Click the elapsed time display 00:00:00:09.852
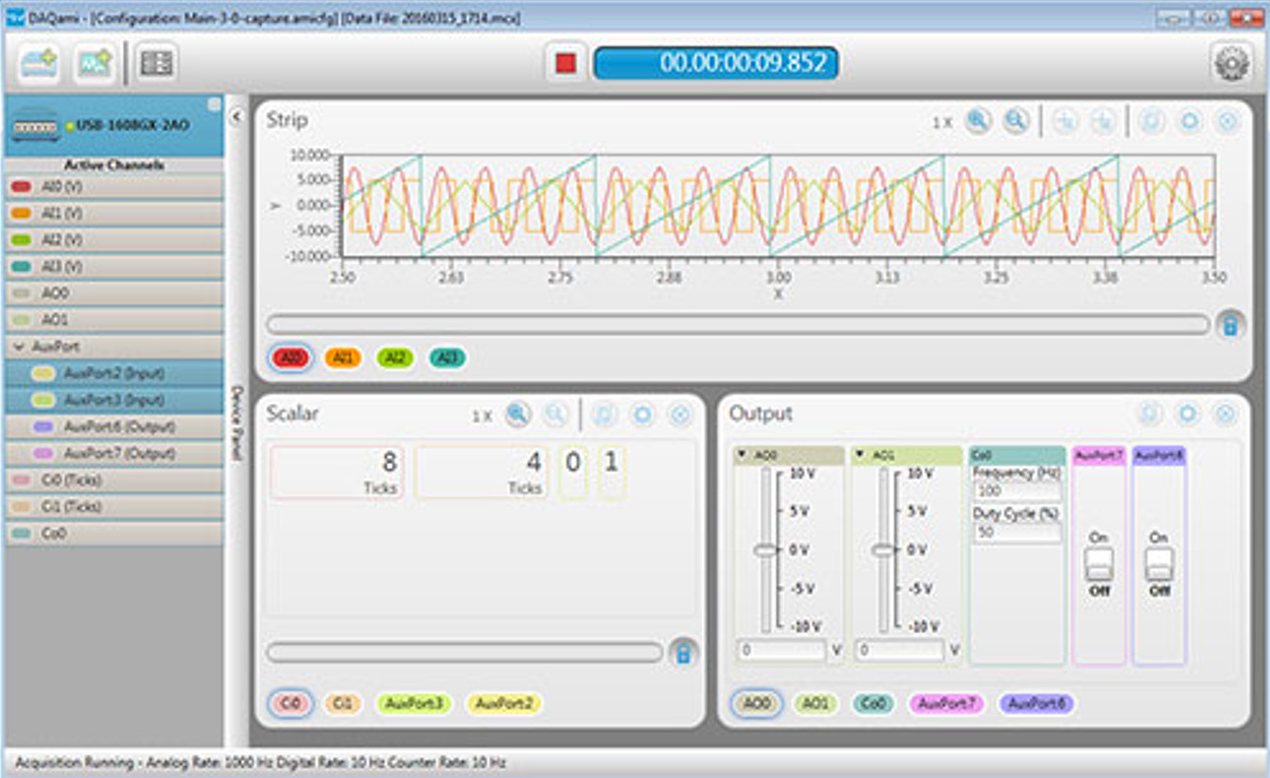Screen dimensions: 1270x778 [716, 63]
